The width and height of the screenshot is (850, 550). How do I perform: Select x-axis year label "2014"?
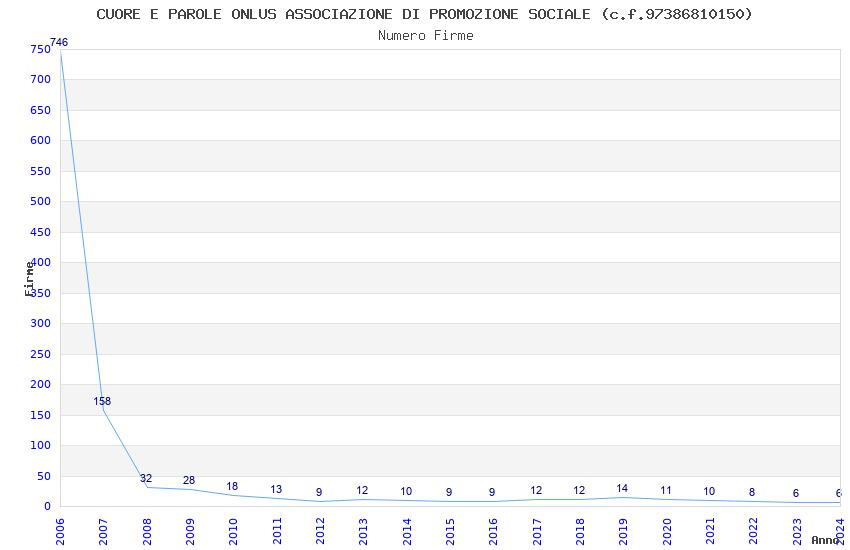click(x=407, y=531)
